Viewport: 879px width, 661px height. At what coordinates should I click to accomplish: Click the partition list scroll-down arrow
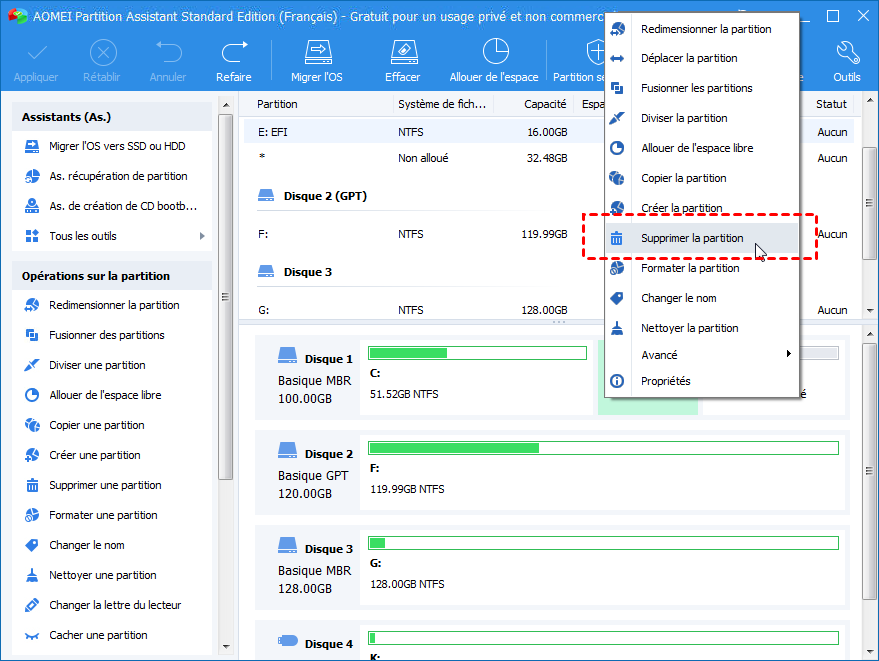(869, 310)
